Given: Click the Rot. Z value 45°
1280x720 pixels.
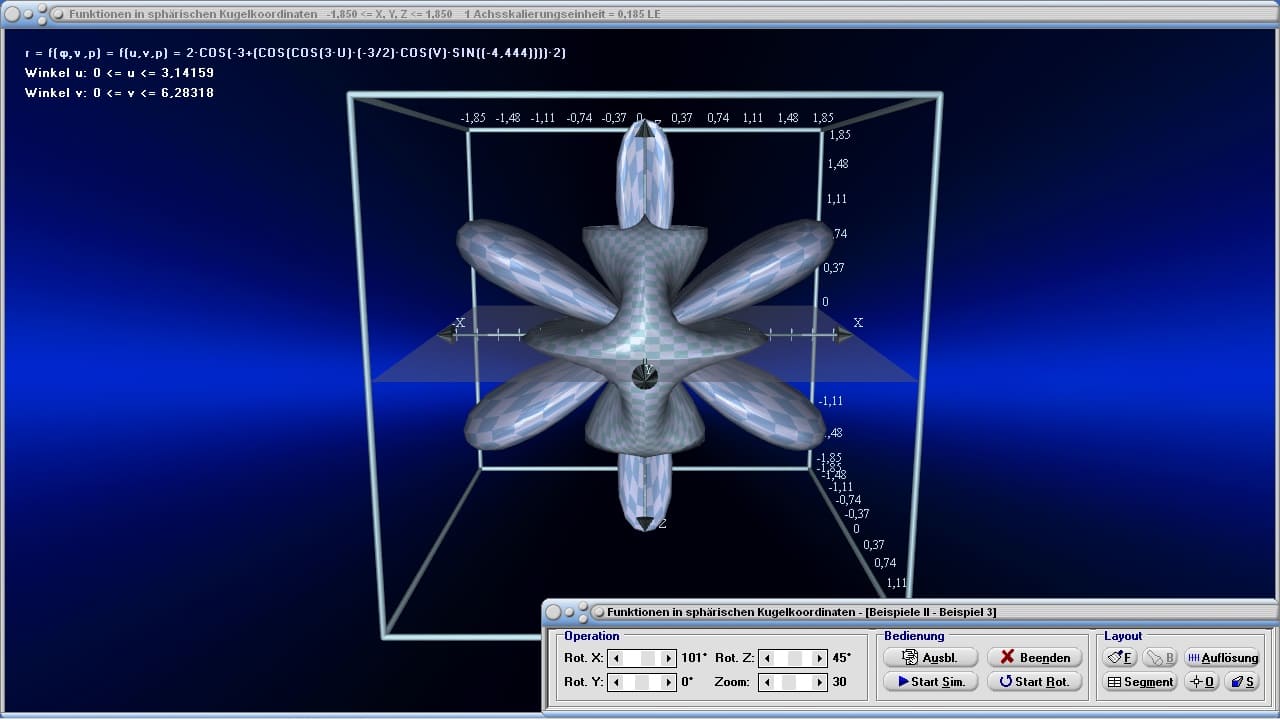Looking at the screenshot, I should (x=841, y=658).
